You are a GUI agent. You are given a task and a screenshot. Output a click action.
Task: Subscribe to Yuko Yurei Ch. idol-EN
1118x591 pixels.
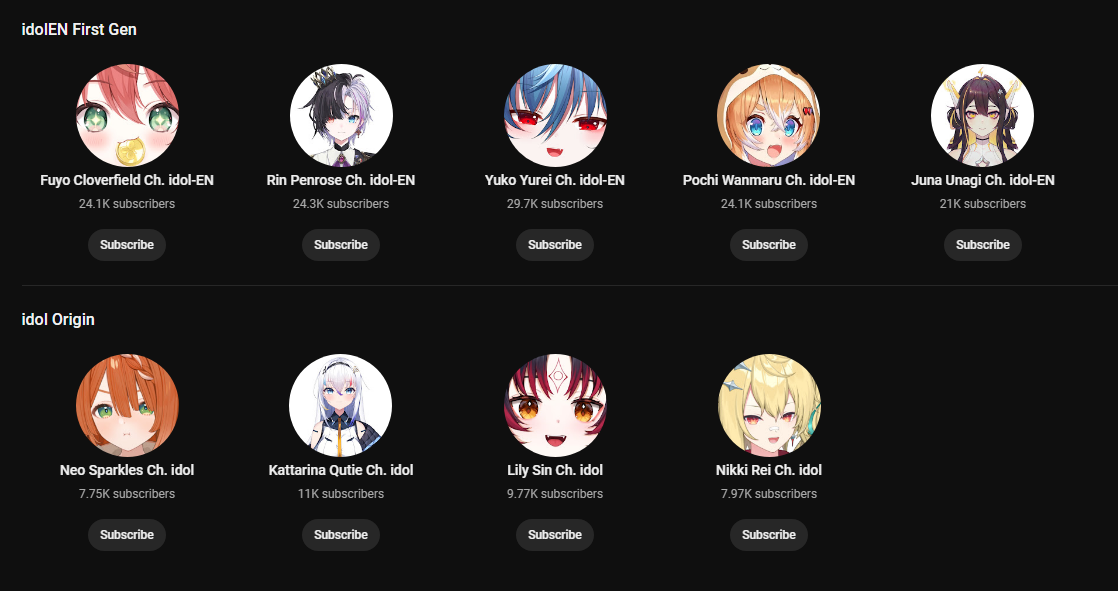point(555,245)
